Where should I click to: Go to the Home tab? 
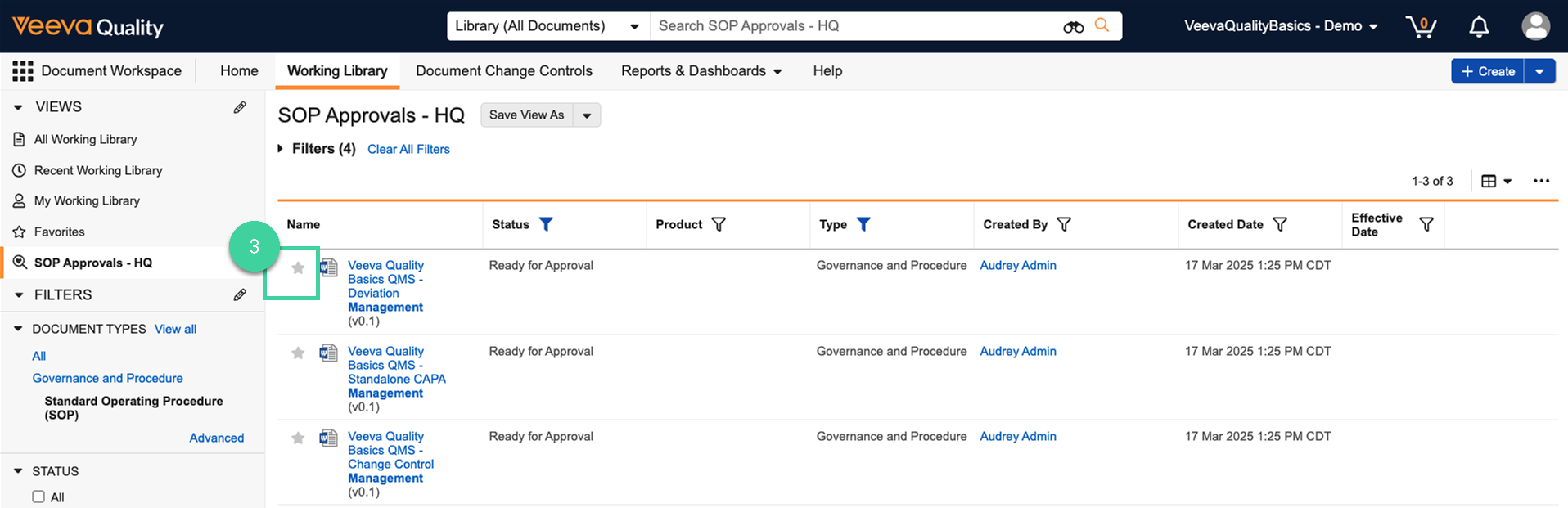coord(239,71)
